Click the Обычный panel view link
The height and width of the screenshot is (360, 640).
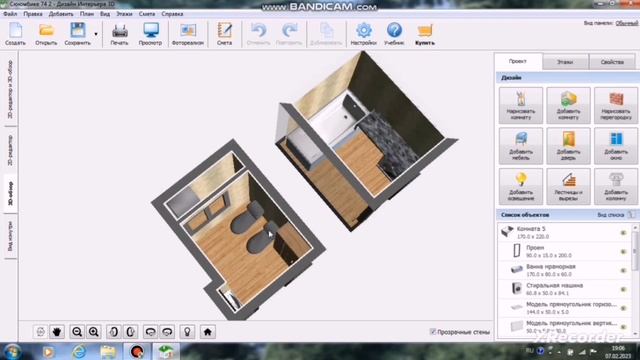pos(627,23)
